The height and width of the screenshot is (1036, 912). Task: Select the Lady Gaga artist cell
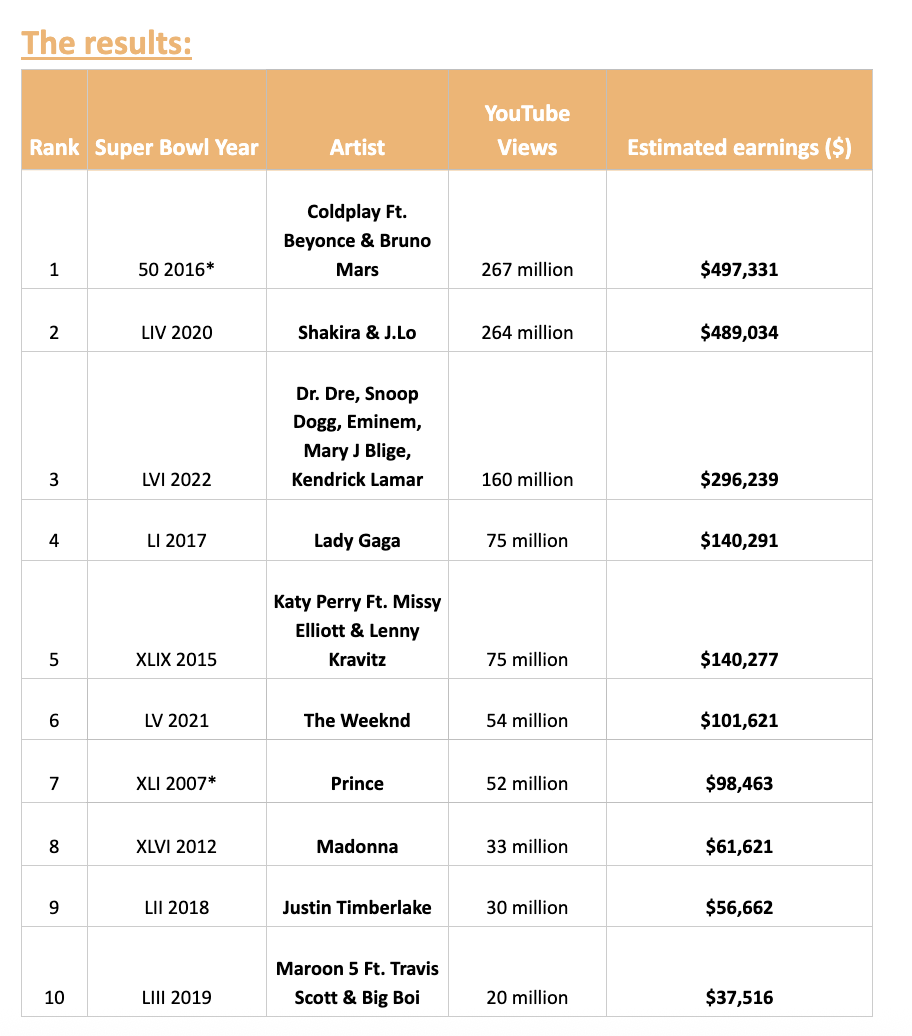pyautogui.click(x=357, y=540)
